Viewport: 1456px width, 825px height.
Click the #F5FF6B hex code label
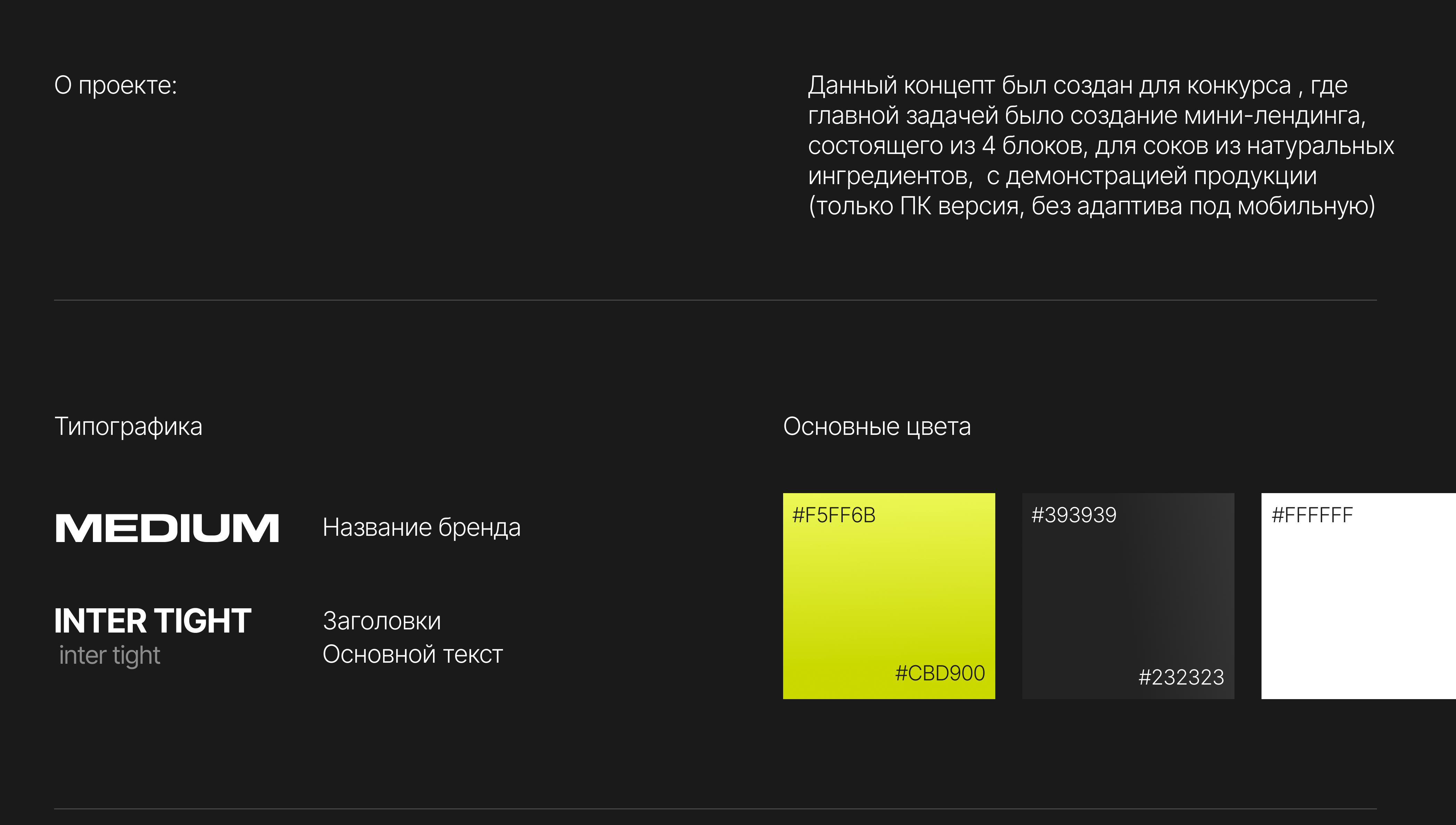tap(834, 515)
